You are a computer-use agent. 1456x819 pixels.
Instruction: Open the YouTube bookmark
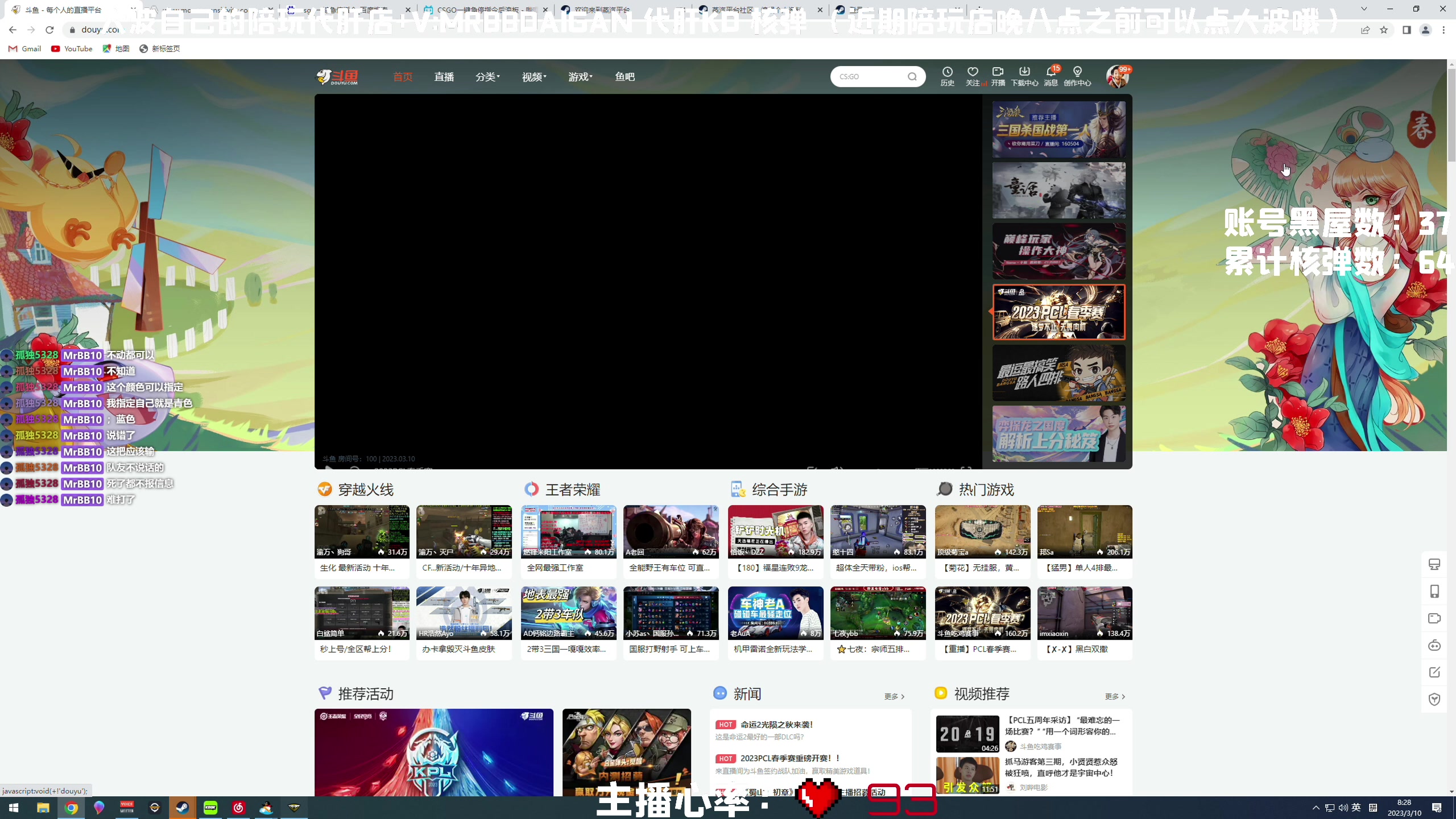72,49
